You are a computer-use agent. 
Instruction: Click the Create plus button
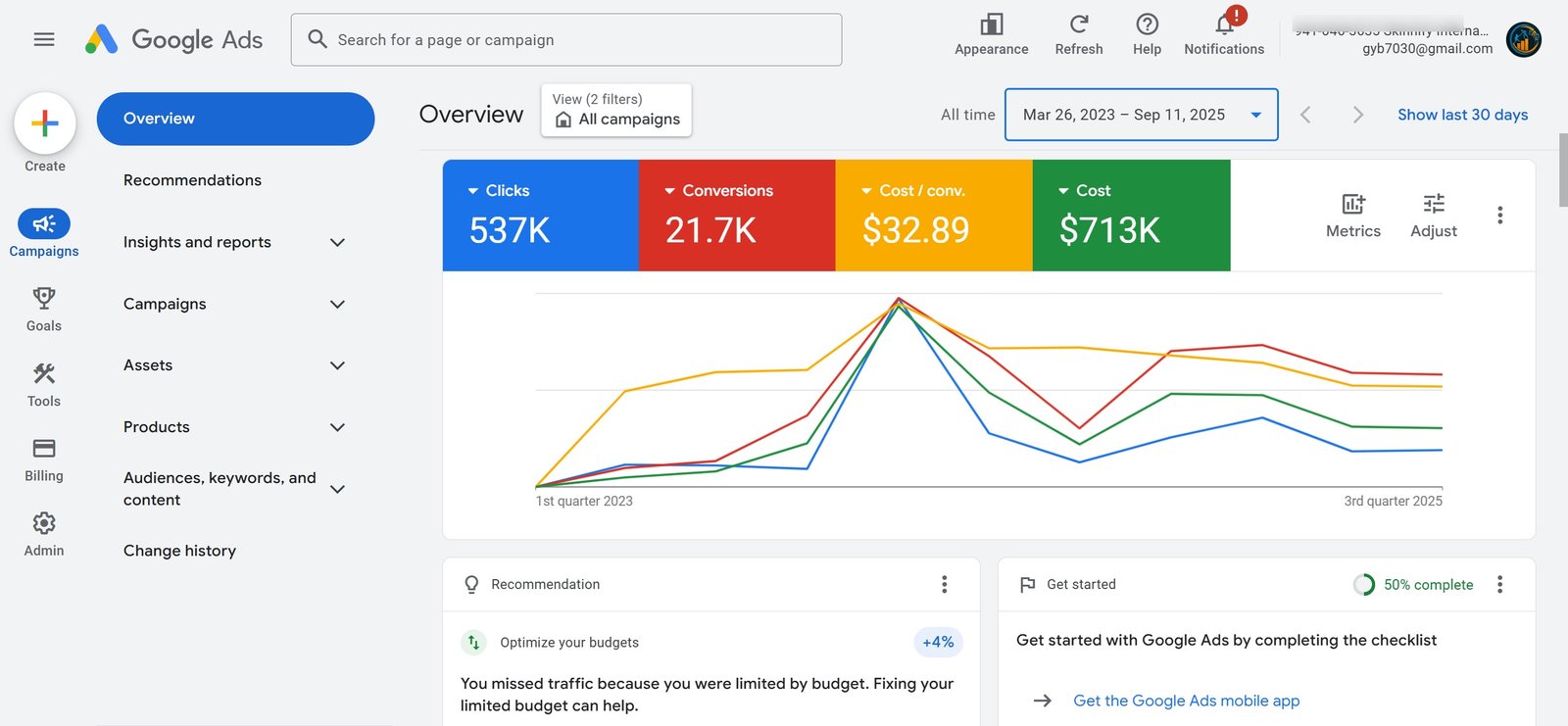(x=45, y=123)
